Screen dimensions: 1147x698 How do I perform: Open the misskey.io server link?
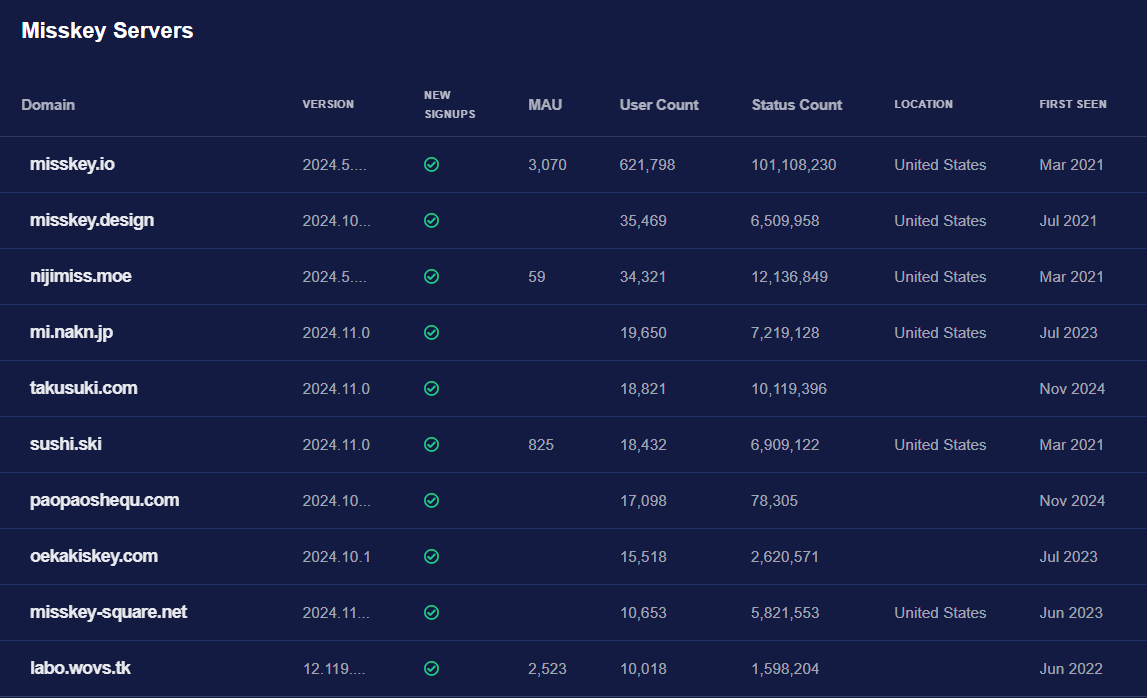click(72, 164)
